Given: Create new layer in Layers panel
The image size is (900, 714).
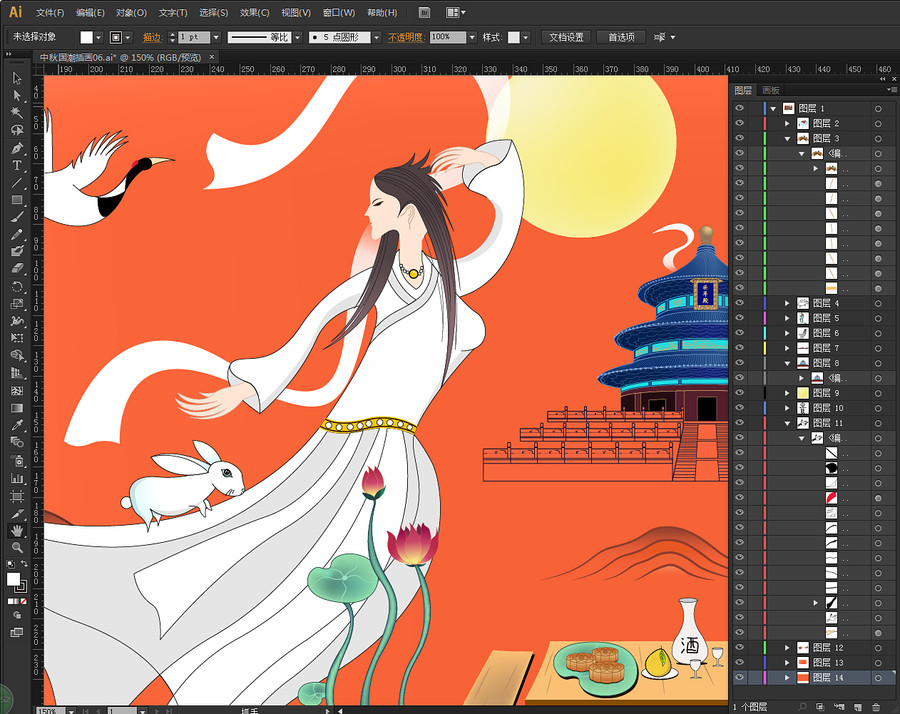Looking at the screenshot, I should pos(858,707).
